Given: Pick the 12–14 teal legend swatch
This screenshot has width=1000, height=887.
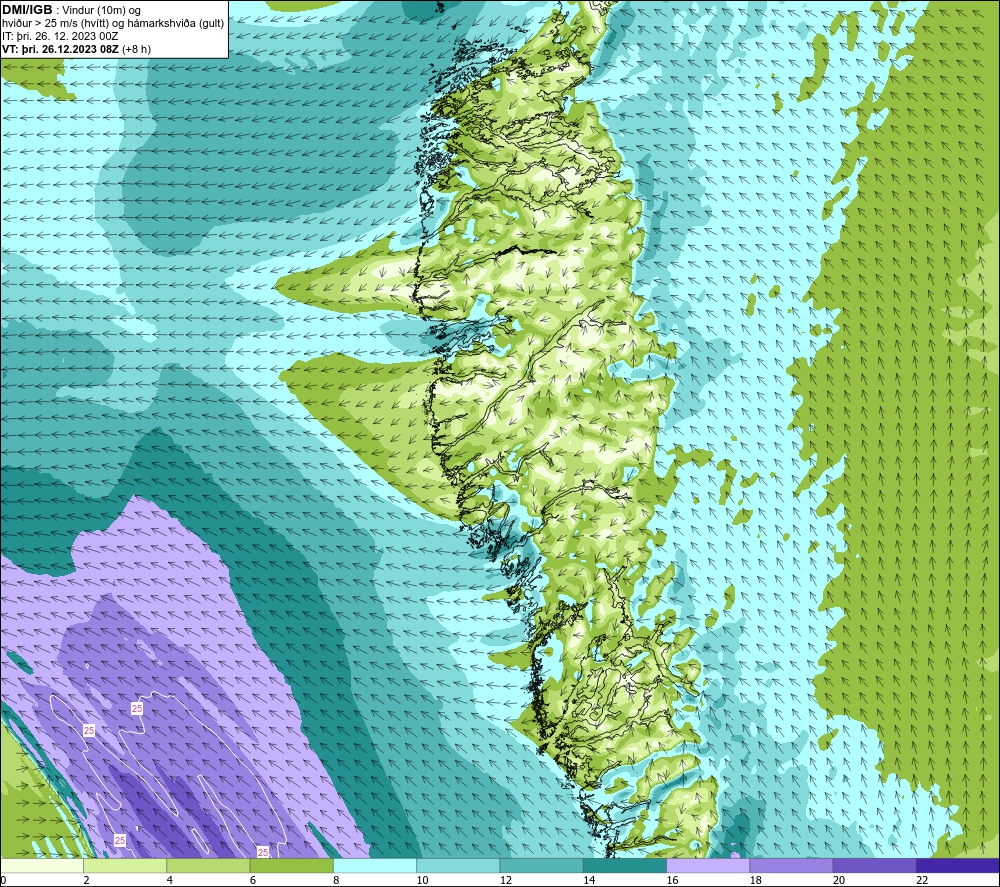Looking at the screenshot, I should pyautogui.click(x=541, y=865).
